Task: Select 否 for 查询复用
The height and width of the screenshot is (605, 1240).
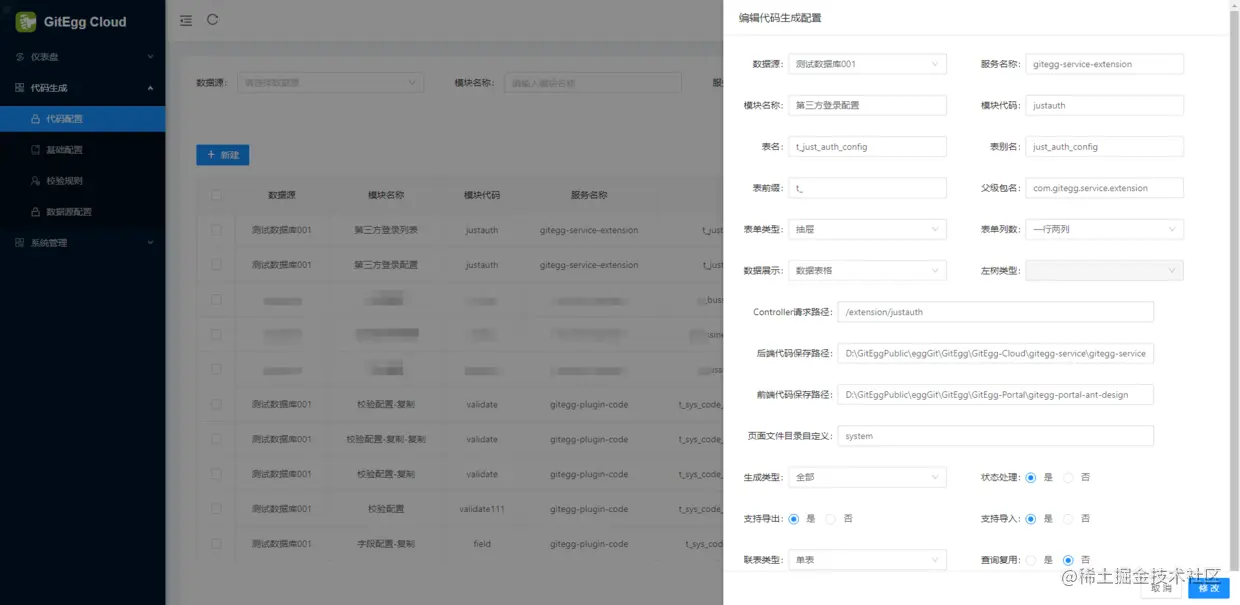Action: tap(1068, 560)
